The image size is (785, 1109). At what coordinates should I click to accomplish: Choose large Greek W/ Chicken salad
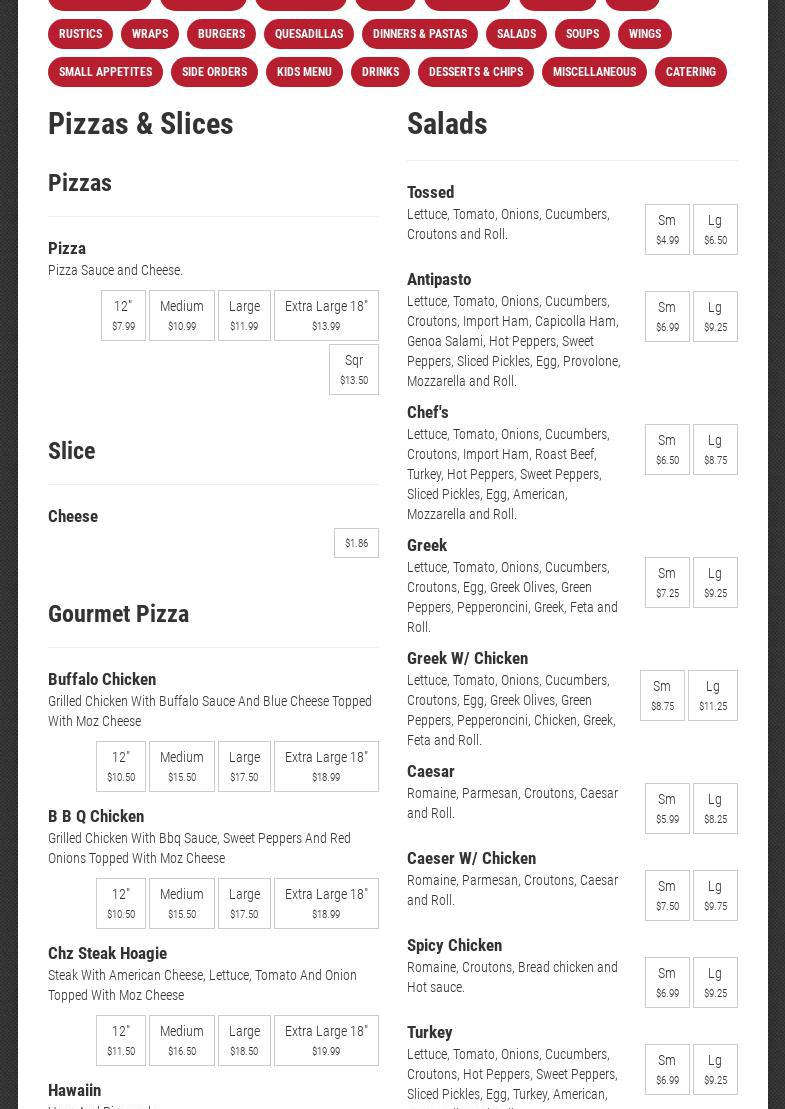713,695
